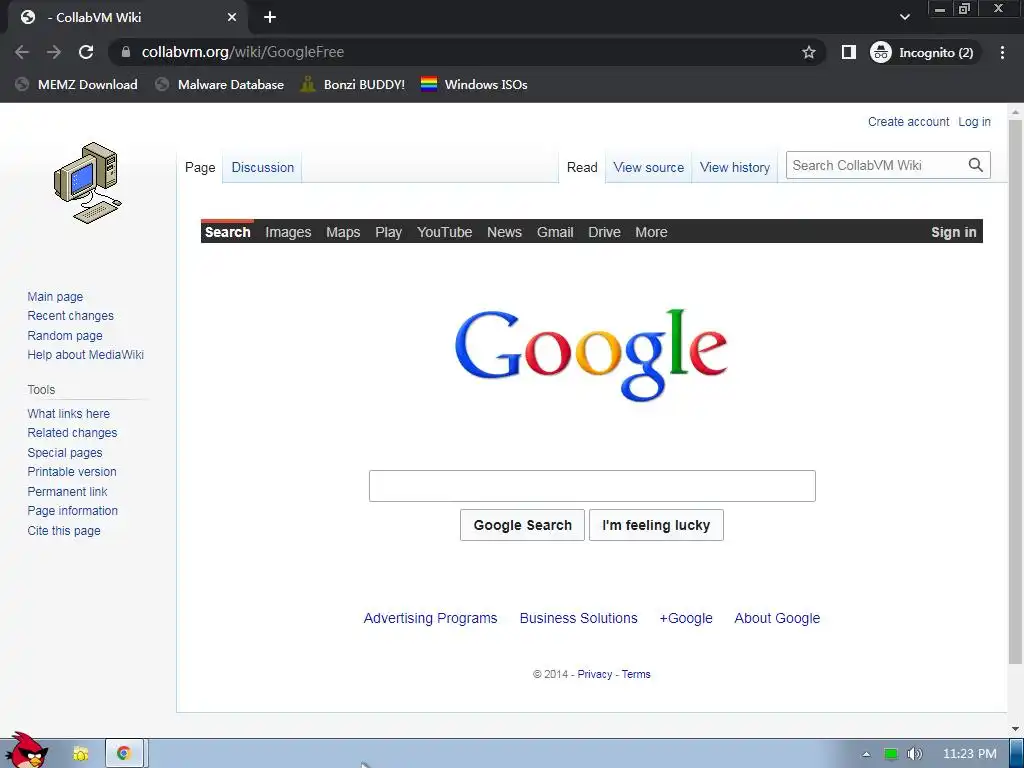Click Sign in on the Google bar
Image resolution: width=1024 pixels, height=768 pixels.
pyautogui.click(x=953, y=232)
